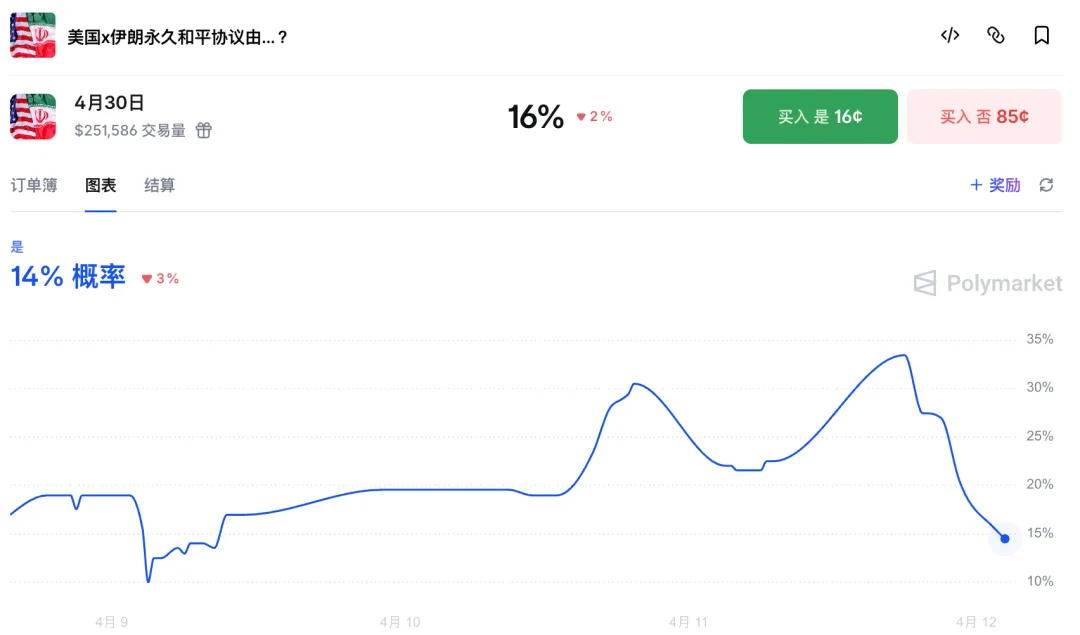Click the 16% price display
The height and width of the screenshot is (635, 1080).
(536, 117)
